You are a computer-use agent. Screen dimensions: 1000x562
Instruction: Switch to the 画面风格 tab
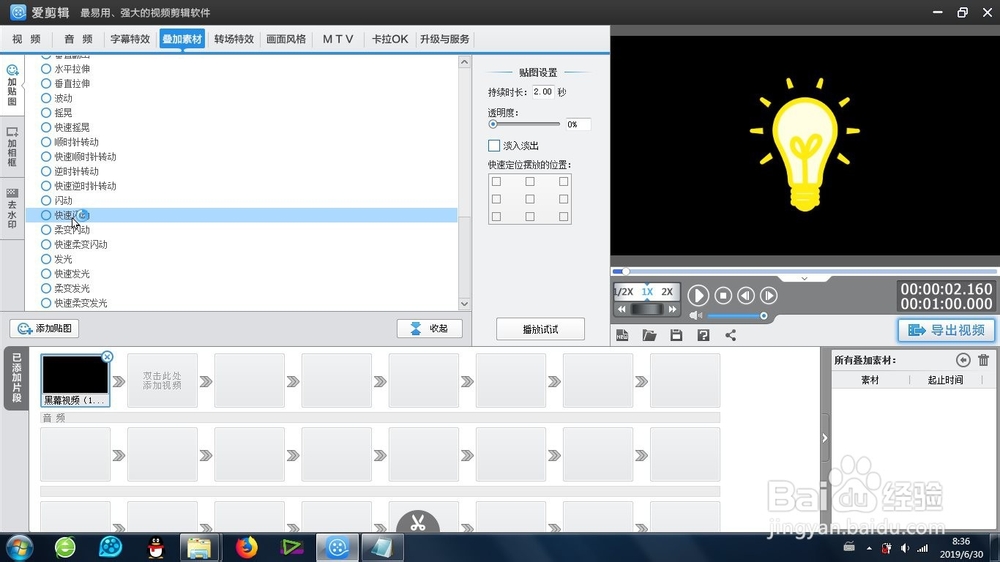tap(286, 39)
